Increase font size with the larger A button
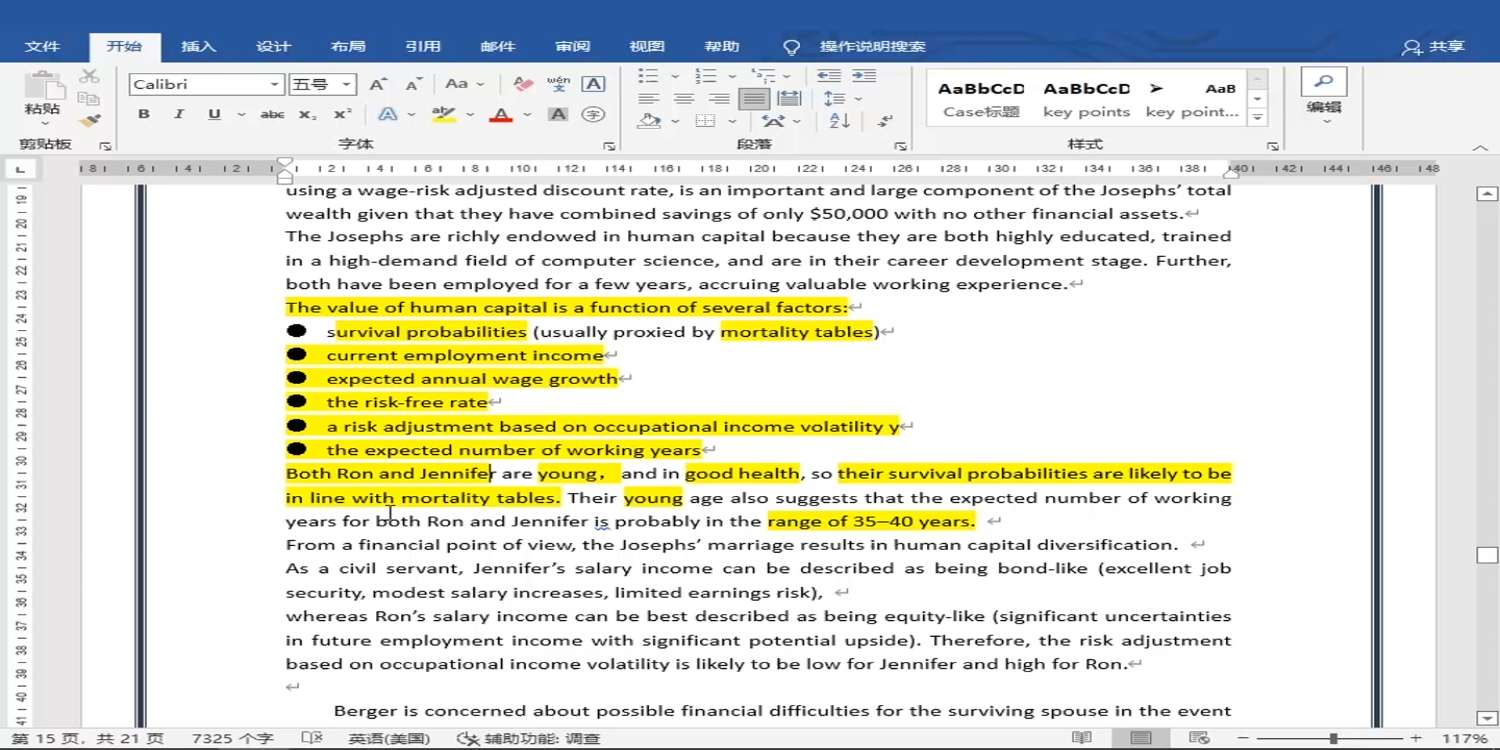This screenshot has height=750, width=1500. click(378, 85)
